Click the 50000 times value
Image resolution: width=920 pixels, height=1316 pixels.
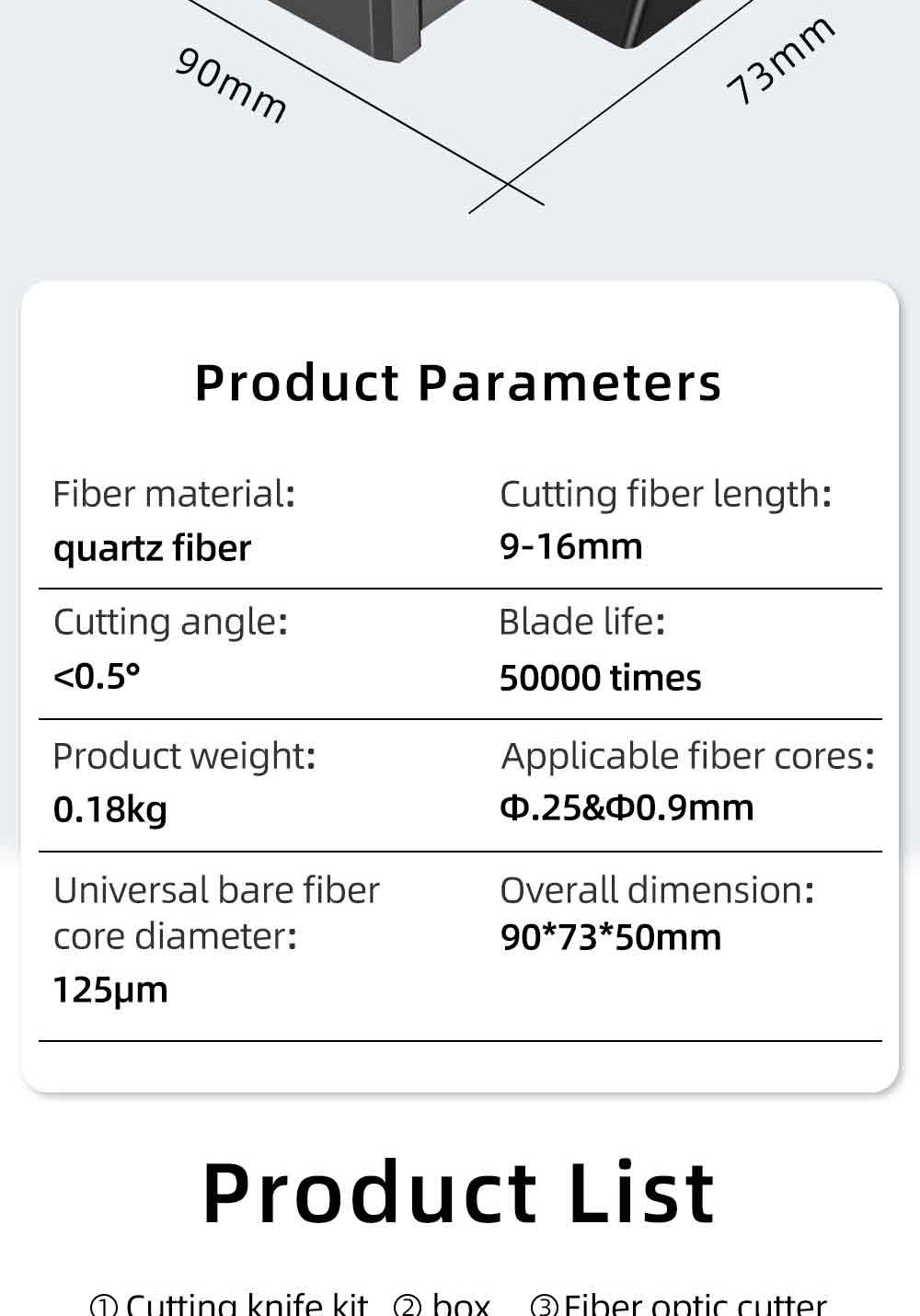click(600, 679)
